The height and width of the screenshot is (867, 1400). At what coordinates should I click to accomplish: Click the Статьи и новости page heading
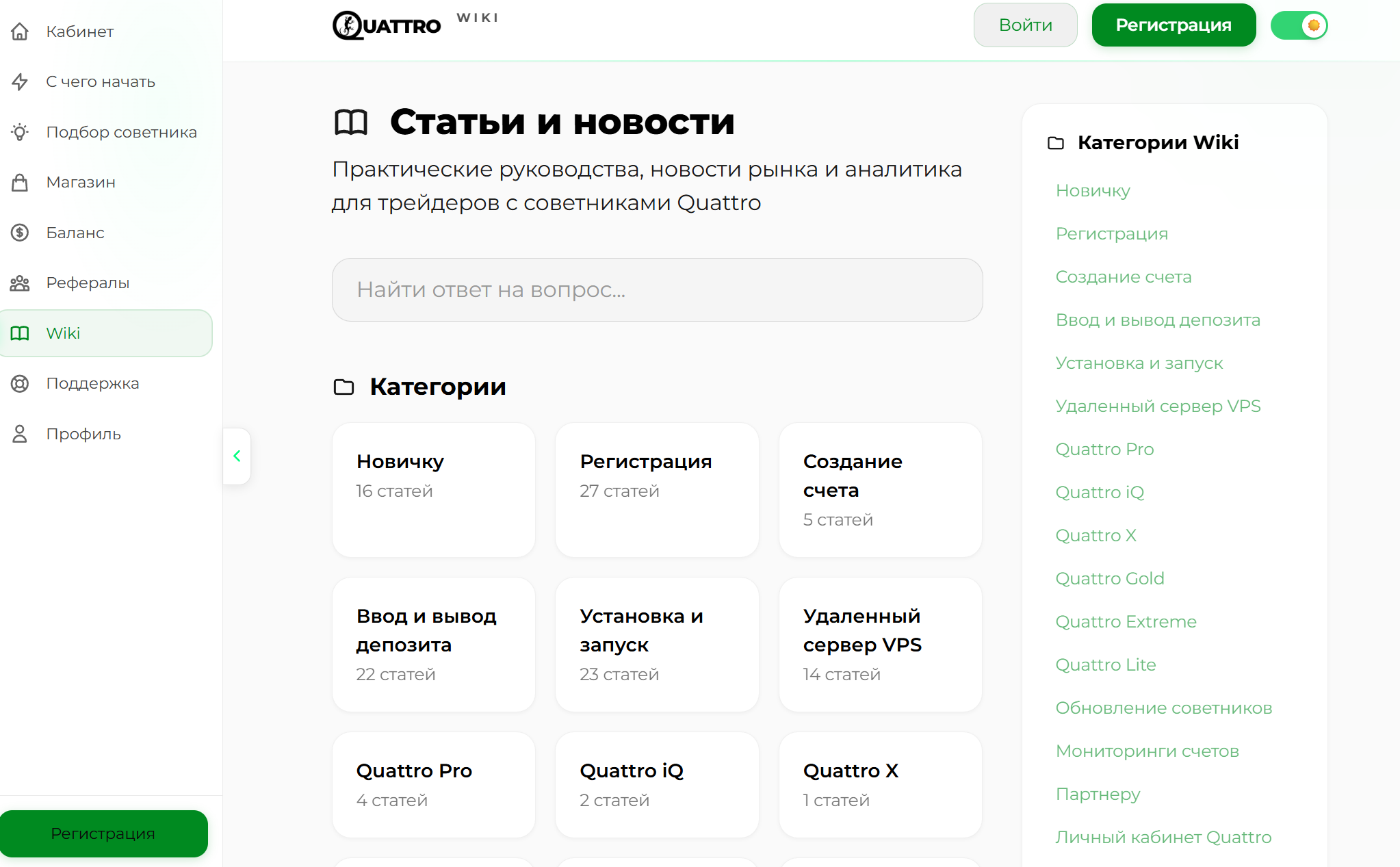(x=562, y=122)
